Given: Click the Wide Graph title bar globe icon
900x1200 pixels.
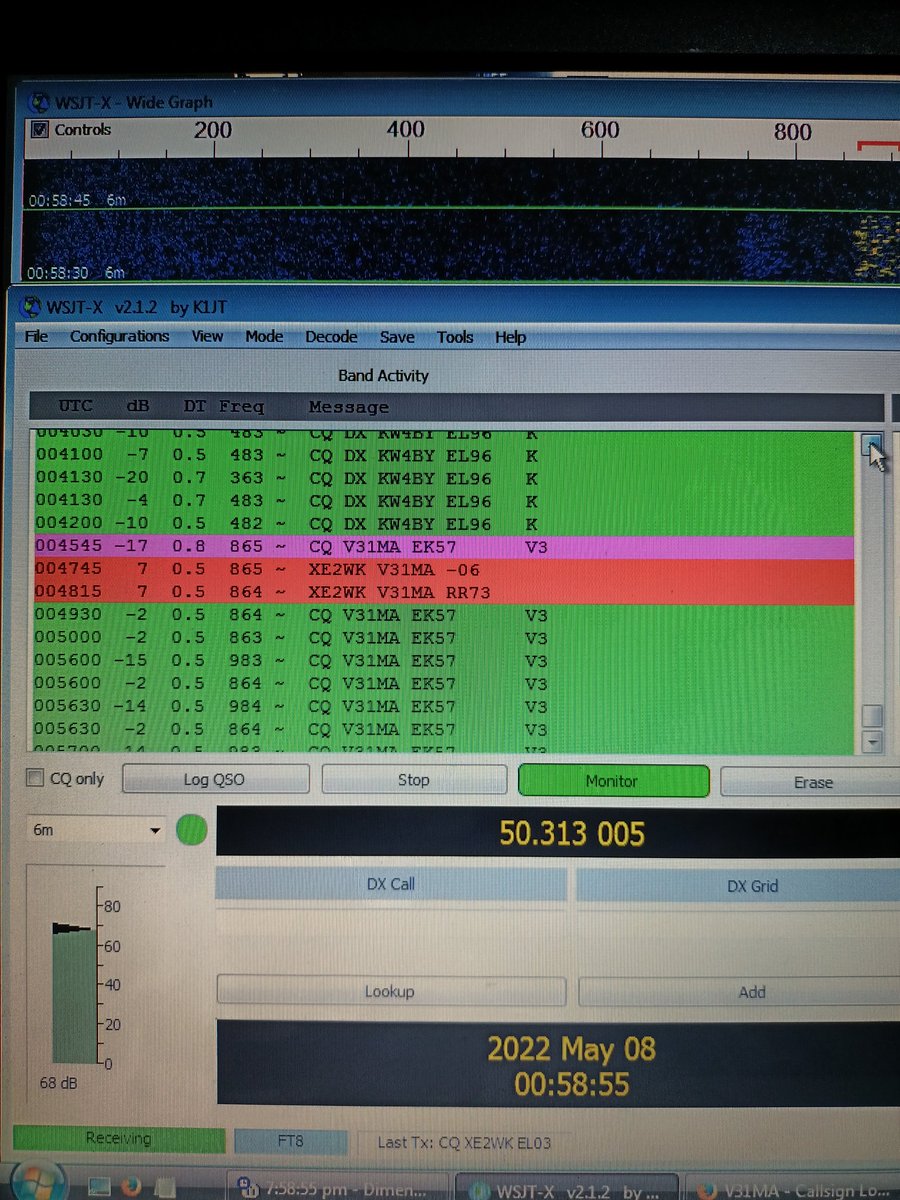Looking at the screenshot, I should click(40, 102).
